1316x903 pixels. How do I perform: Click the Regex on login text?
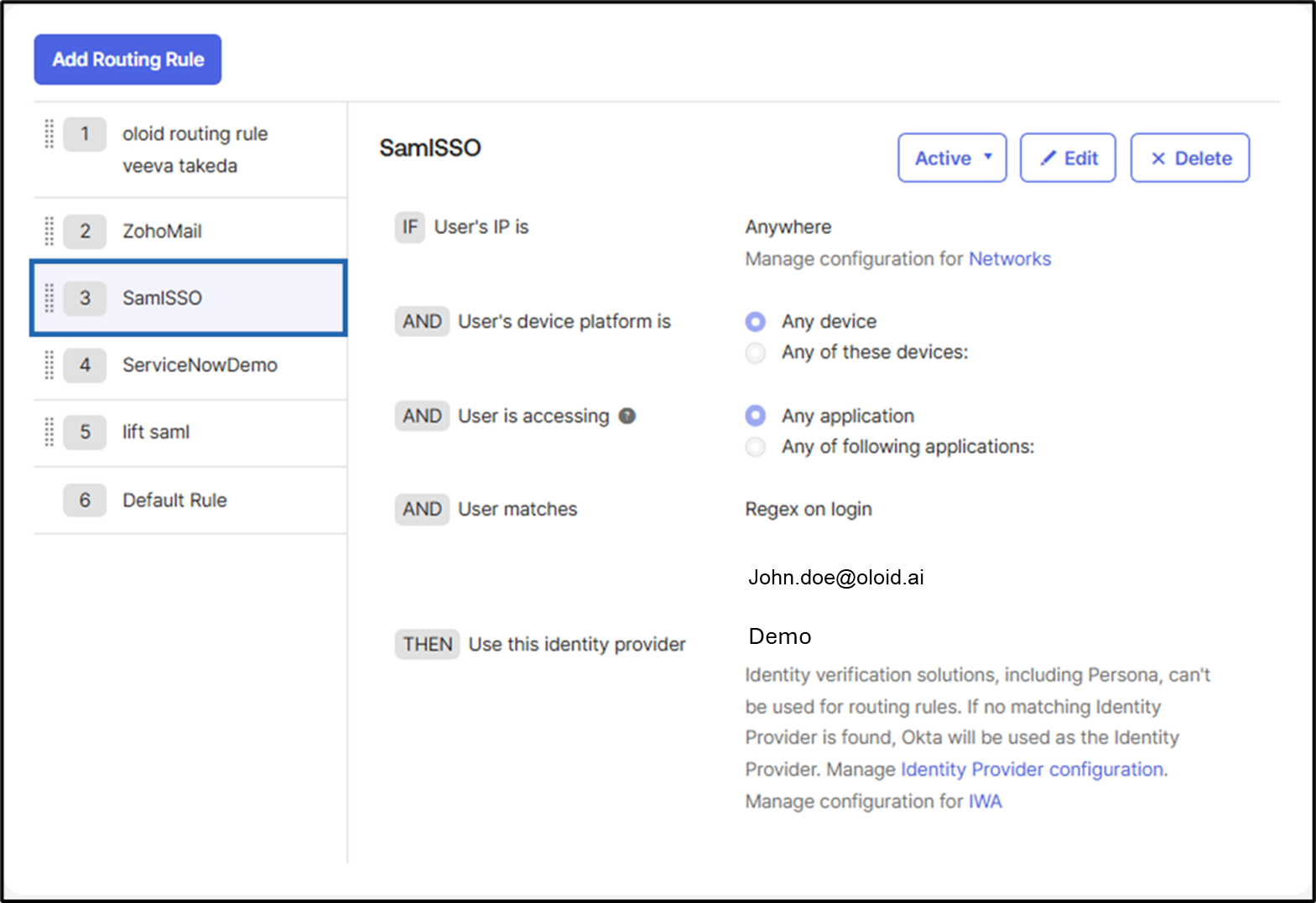(809, 510)
